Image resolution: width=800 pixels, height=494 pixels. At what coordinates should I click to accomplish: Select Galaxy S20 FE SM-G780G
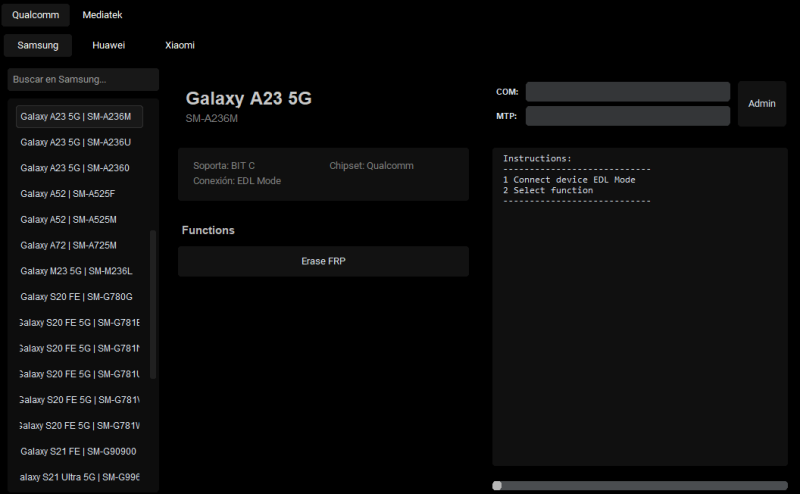pos(79,297)
